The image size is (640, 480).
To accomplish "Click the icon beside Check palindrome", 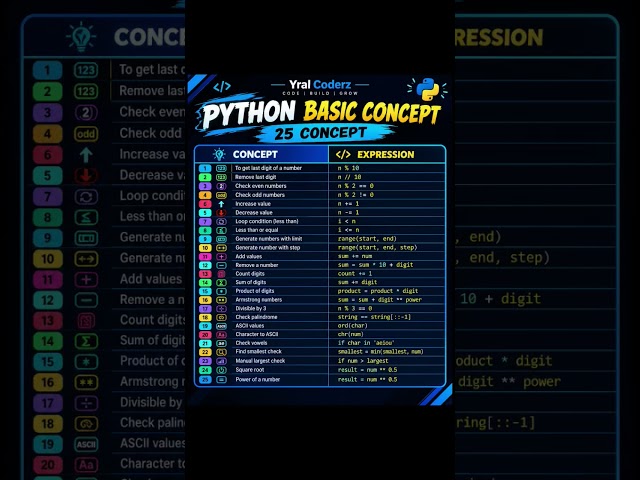I will [221, 317].
